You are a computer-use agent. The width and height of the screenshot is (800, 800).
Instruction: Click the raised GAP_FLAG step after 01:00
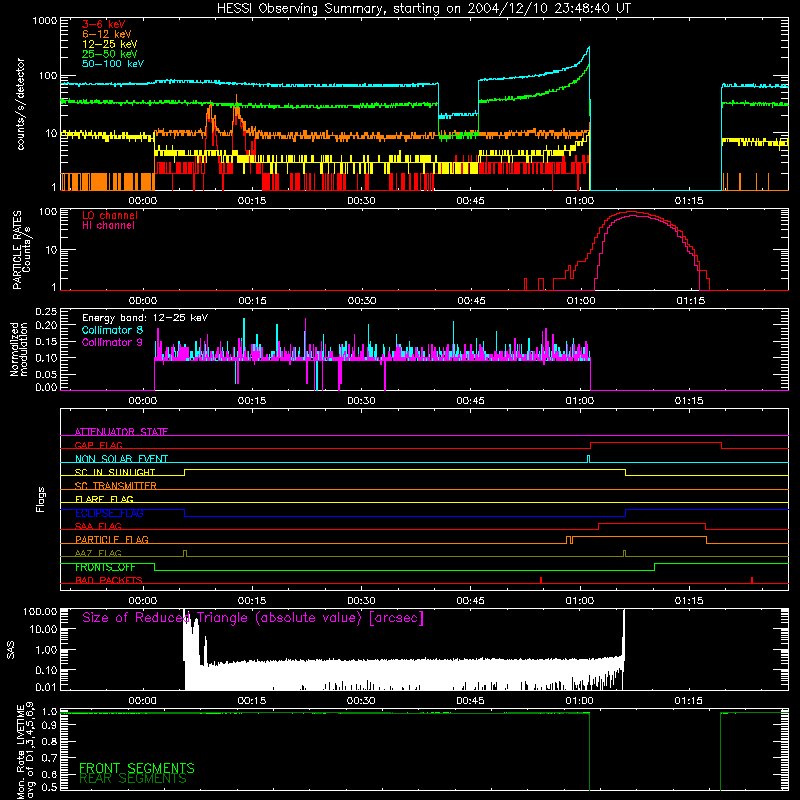coord(656,443)
